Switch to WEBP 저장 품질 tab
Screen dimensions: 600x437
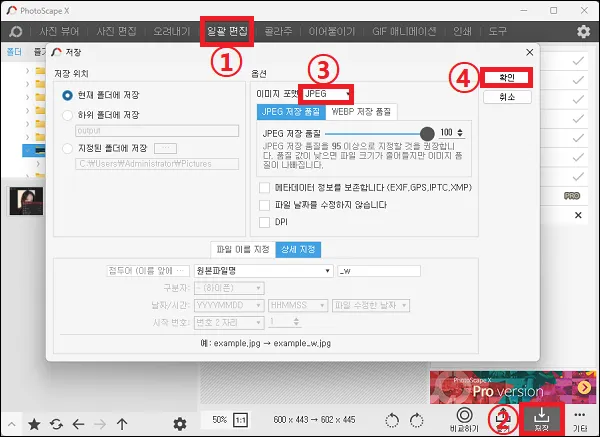pyautogui.click(x=361, y=112)
